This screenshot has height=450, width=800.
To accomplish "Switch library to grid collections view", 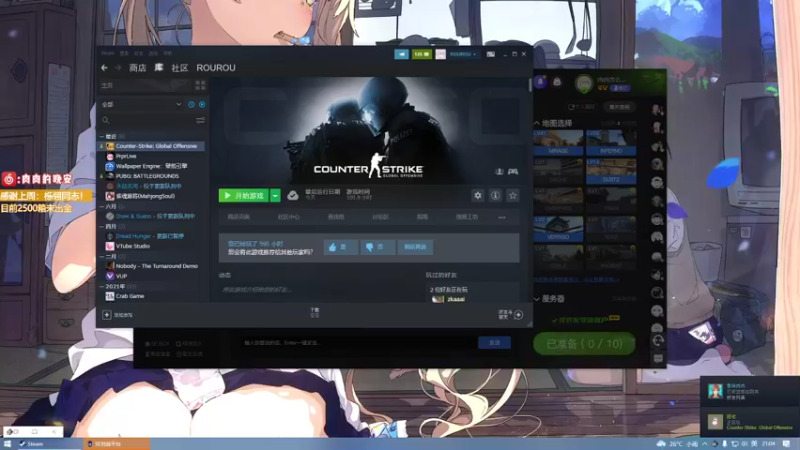I will click(x=200, y=85).
